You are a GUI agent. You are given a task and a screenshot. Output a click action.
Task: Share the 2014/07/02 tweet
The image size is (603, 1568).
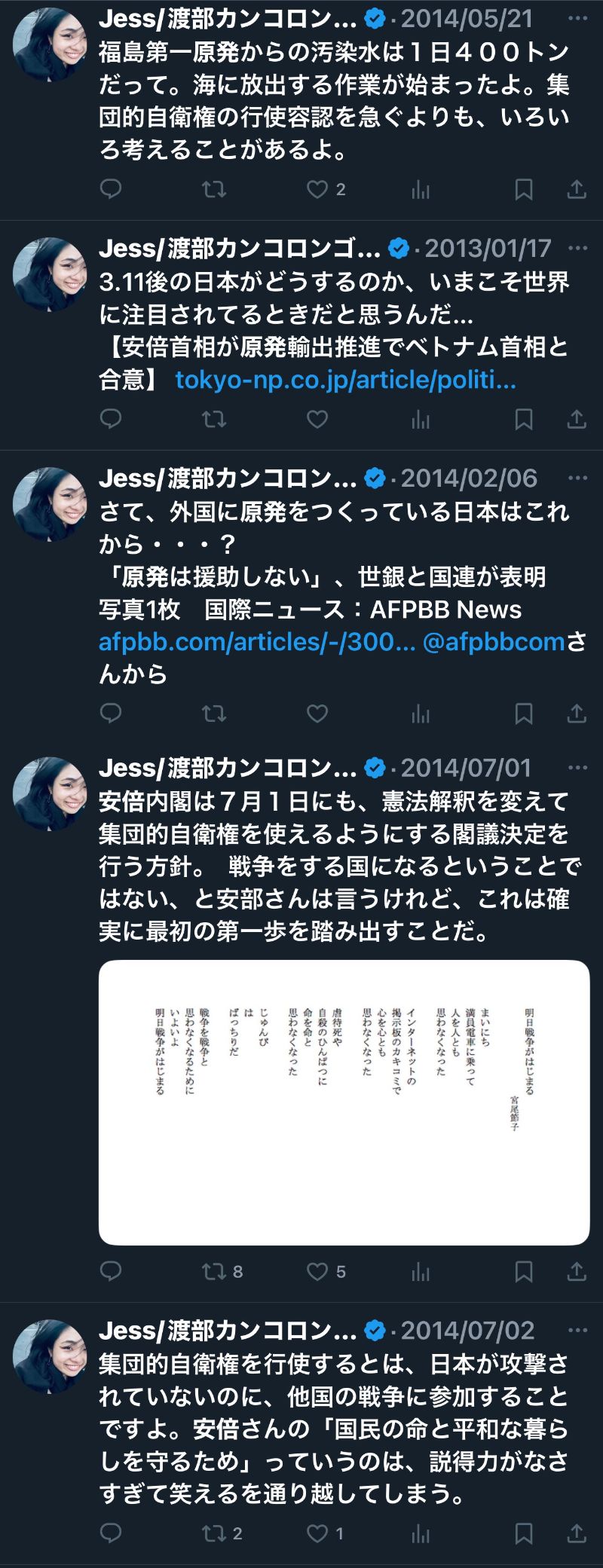[577, 1533]
